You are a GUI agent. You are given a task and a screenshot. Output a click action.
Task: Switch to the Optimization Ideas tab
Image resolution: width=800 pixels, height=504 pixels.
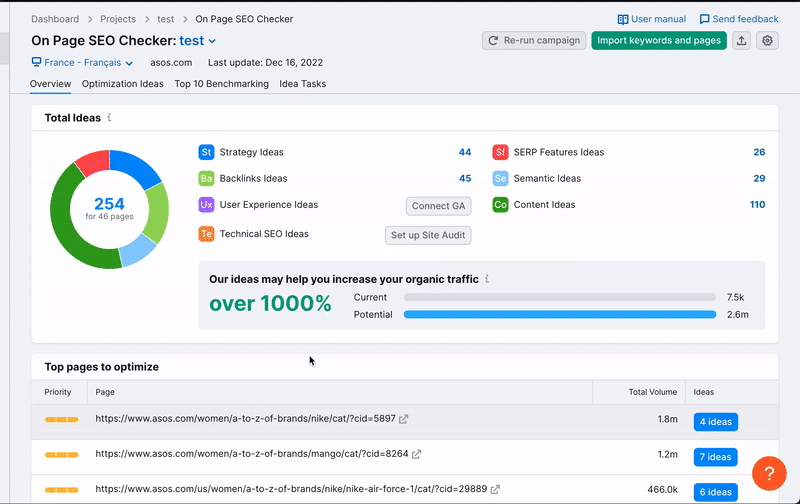coord(122,84)
